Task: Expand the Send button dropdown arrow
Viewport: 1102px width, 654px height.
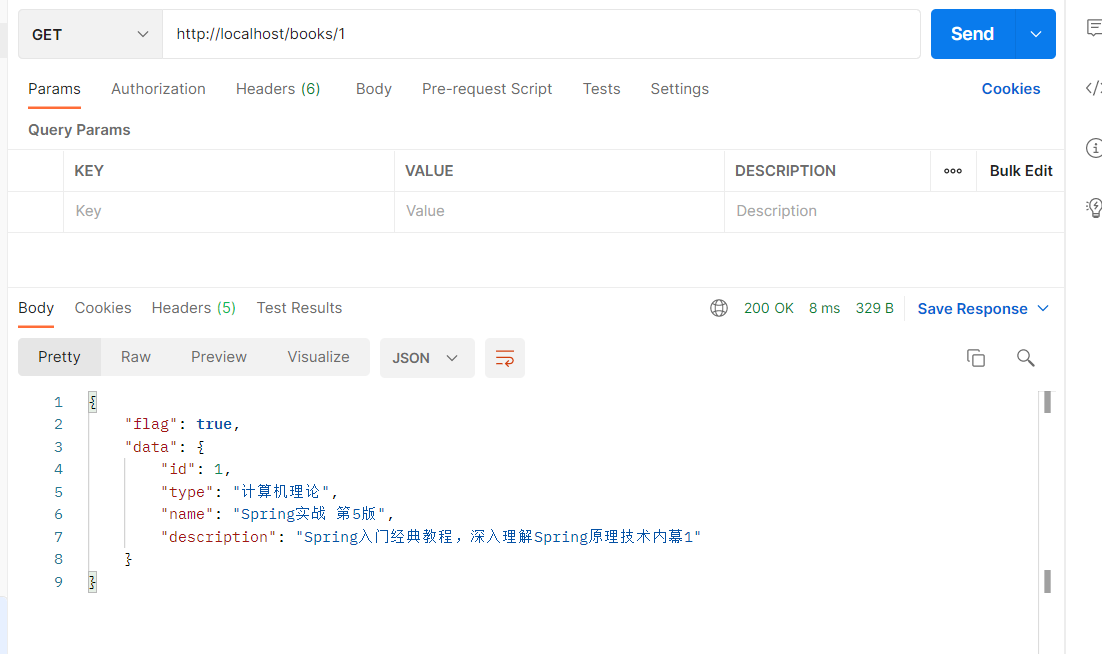Action: pos(1035,34)
